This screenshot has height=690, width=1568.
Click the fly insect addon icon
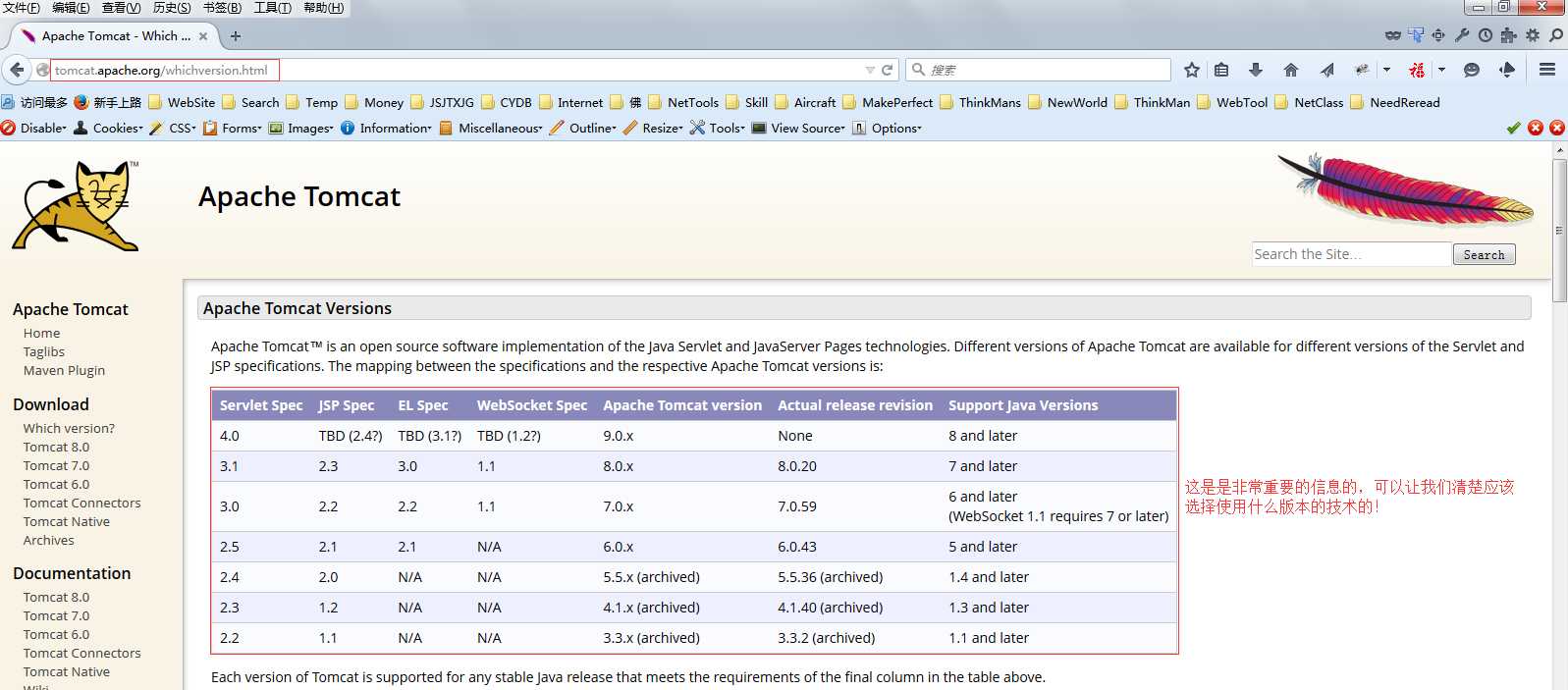pos(1363,70)
